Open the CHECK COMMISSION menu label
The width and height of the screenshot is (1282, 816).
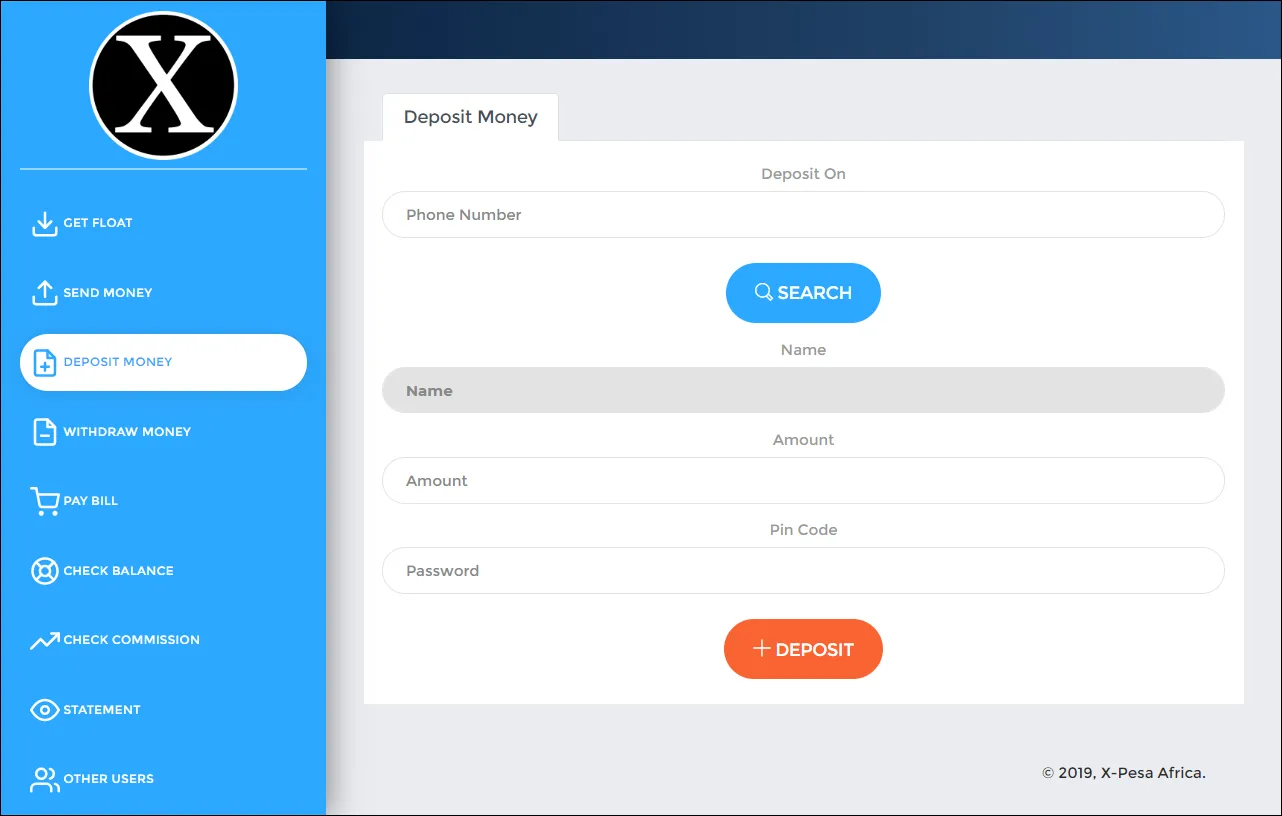coord(132,640)
